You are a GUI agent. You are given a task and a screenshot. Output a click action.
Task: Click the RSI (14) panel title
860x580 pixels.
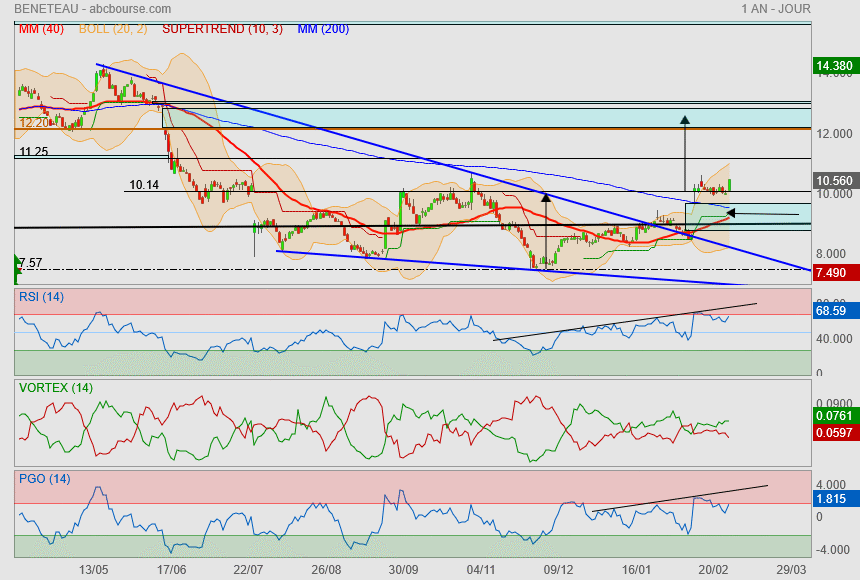(41, 296)
